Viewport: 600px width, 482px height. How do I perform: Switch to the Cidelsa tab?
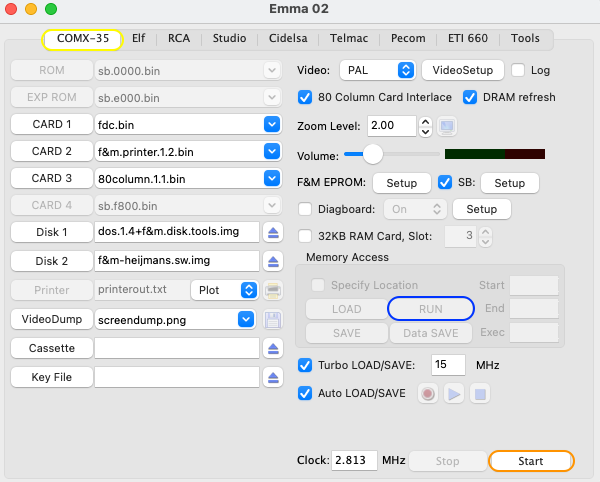click(x=288, y=38)
